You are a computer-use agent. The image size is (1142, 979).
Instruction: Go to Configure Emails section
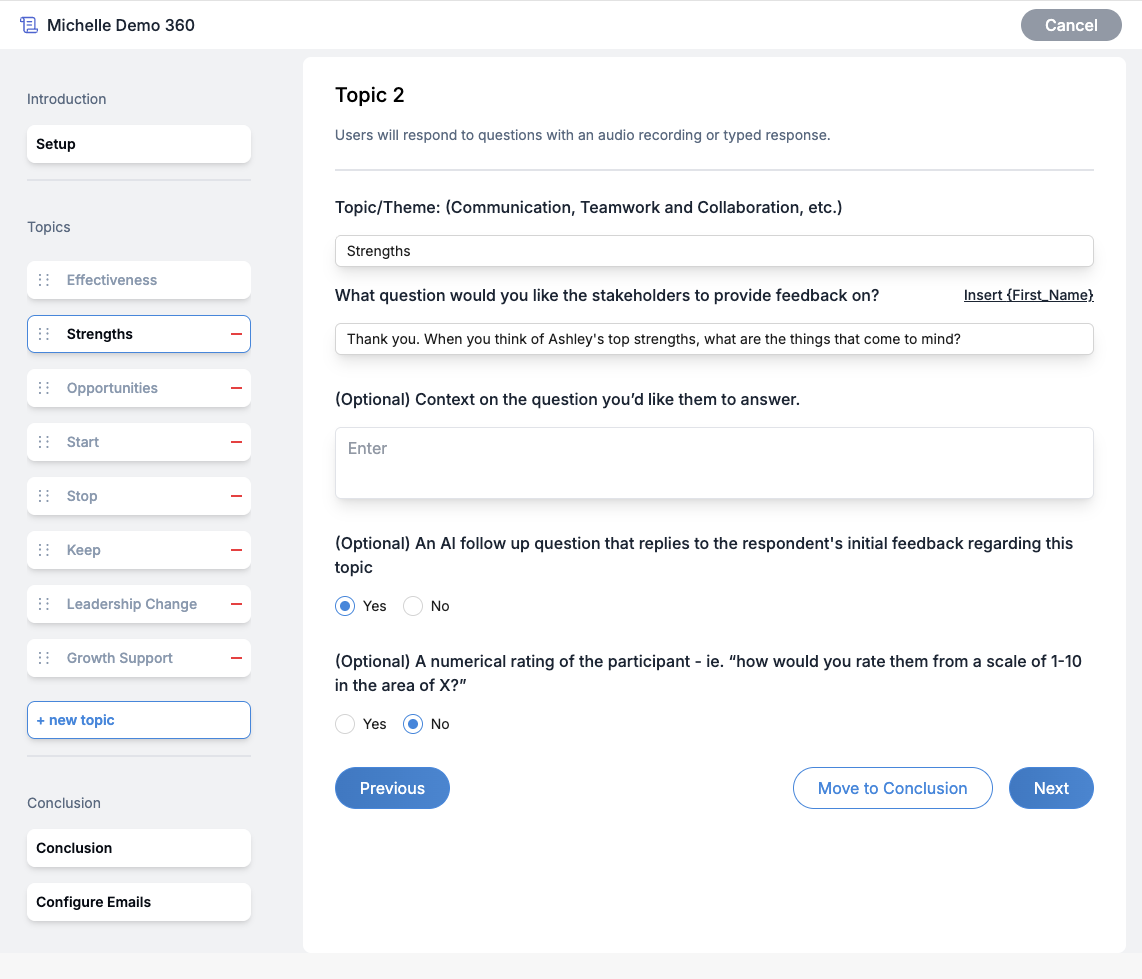(x=139, y=902)
